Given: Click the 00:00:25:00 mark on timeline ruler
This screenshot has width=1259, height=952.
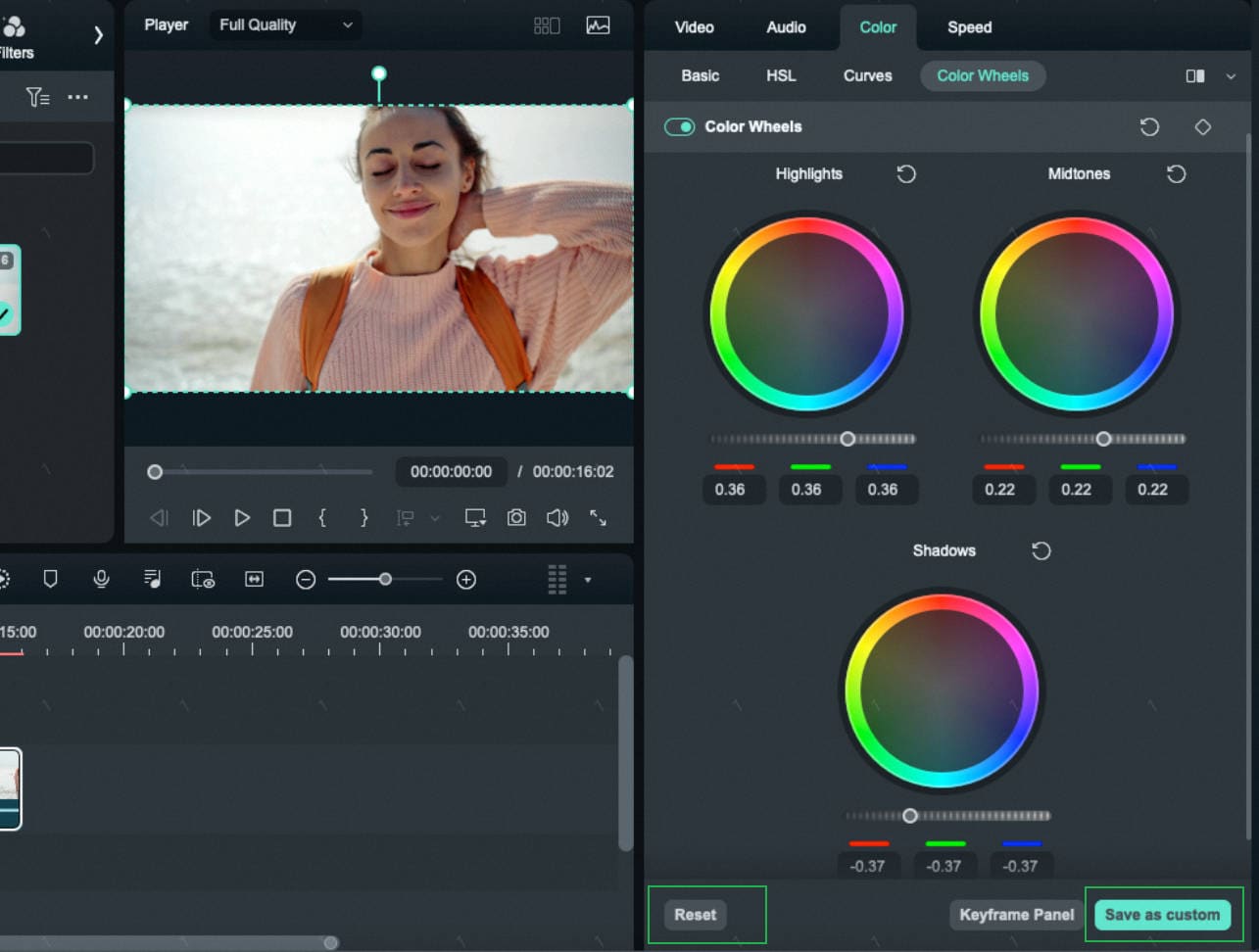Looking at the screenshot, I should (x=252, y=632).
